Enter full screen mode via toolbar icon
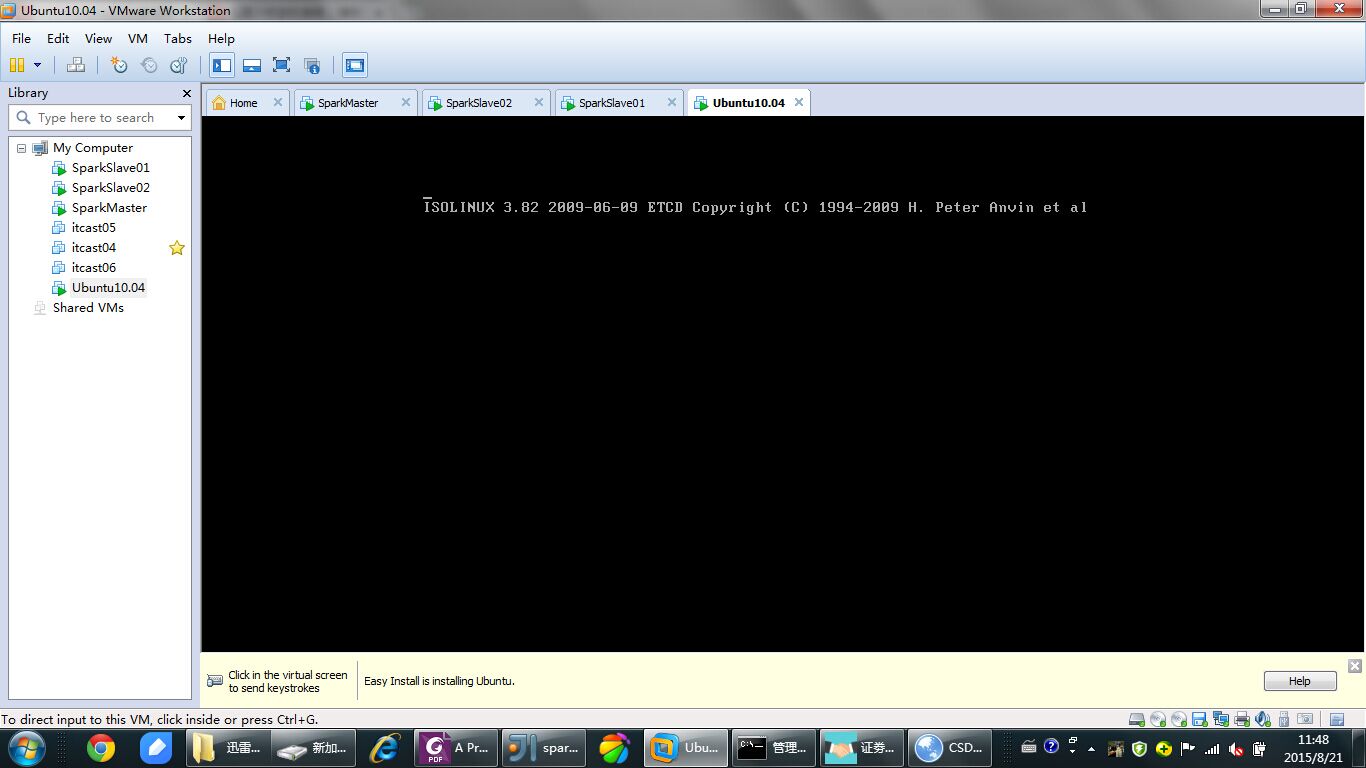The height and width of the screenshot is (768, 1366). point(282,65)
